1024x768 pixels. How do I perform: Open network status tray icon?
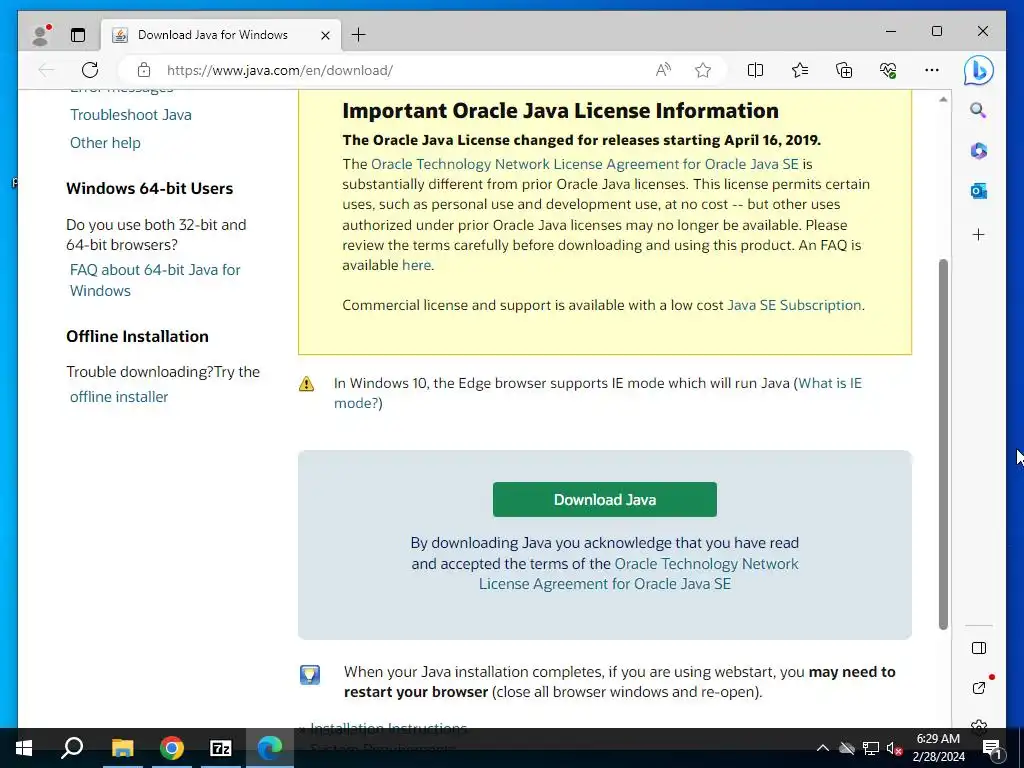click(871, 748)
